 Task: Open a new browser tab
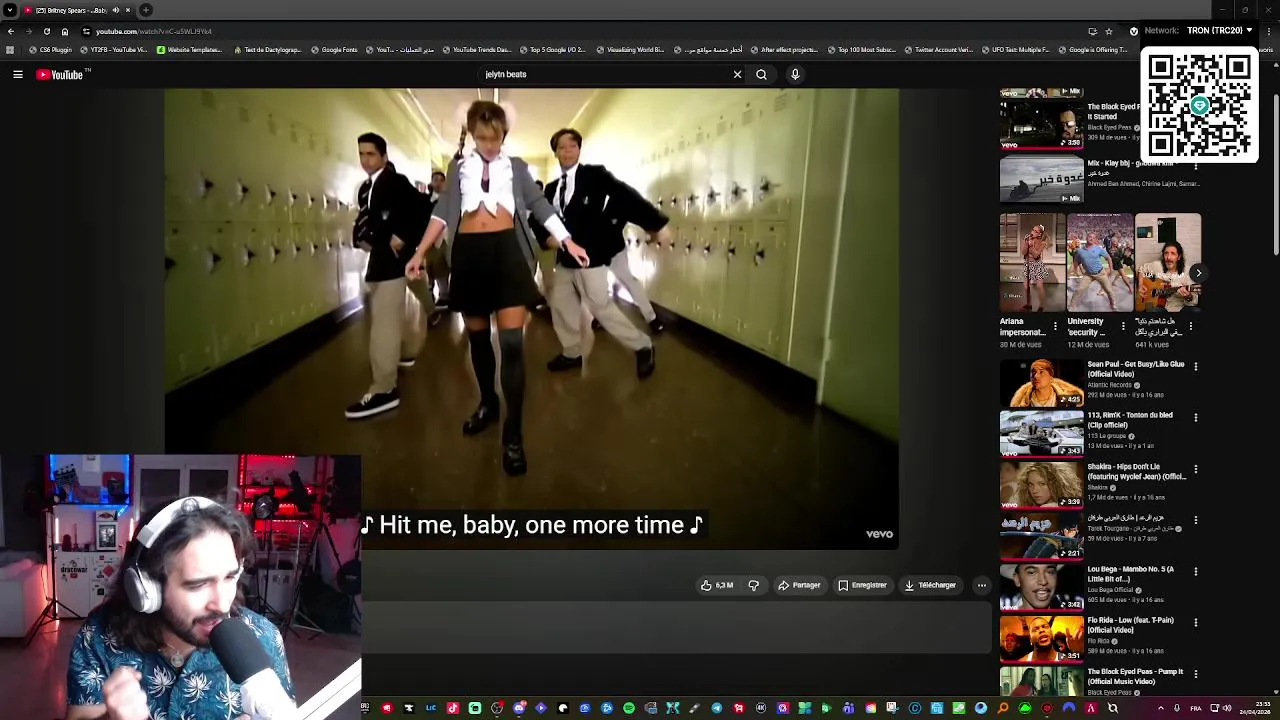[x=146, y=10]
